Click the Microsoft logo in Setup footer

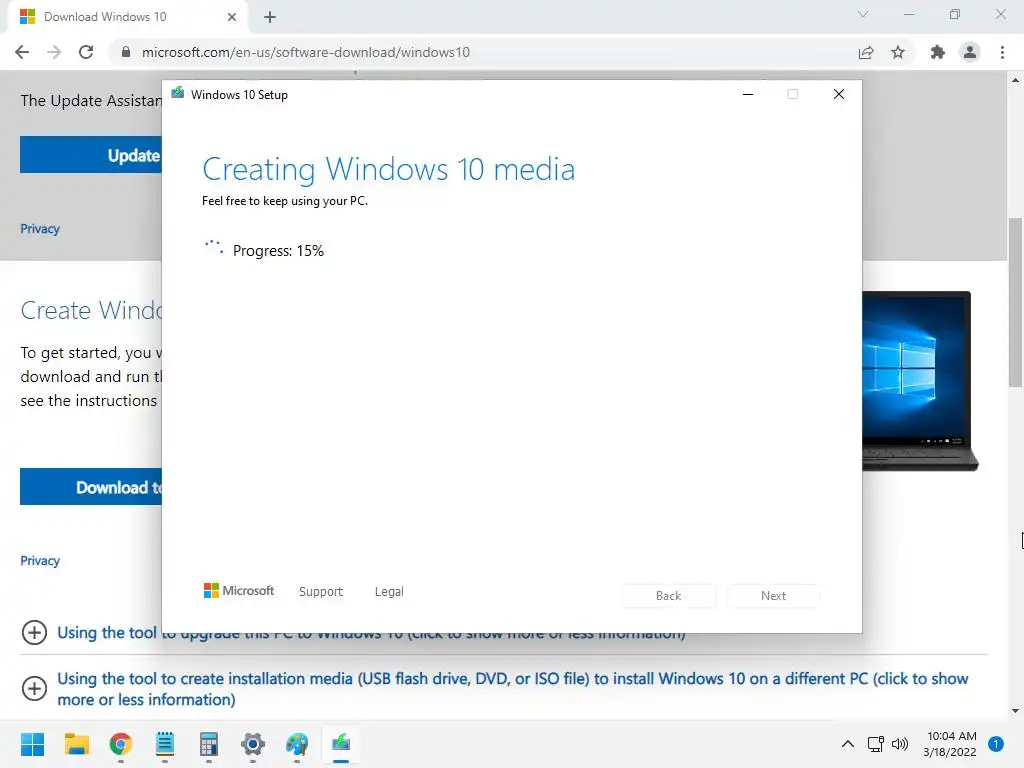point(239,590)
